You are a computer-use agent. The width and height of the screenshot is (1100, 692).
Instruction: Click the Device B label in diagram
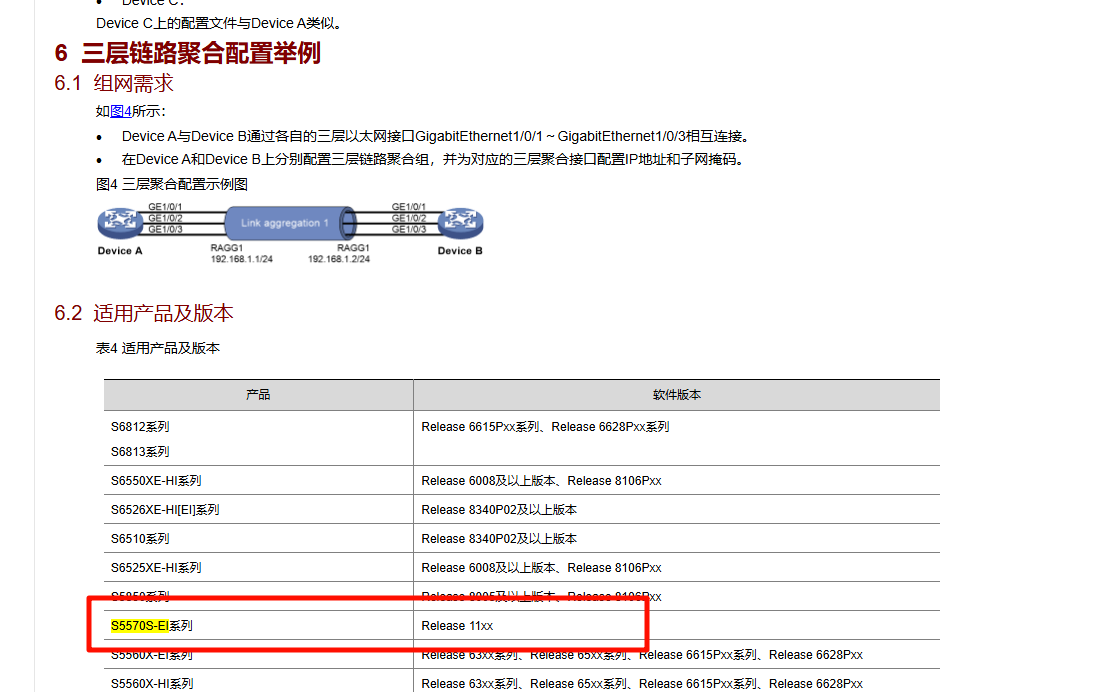pos(460,251)
